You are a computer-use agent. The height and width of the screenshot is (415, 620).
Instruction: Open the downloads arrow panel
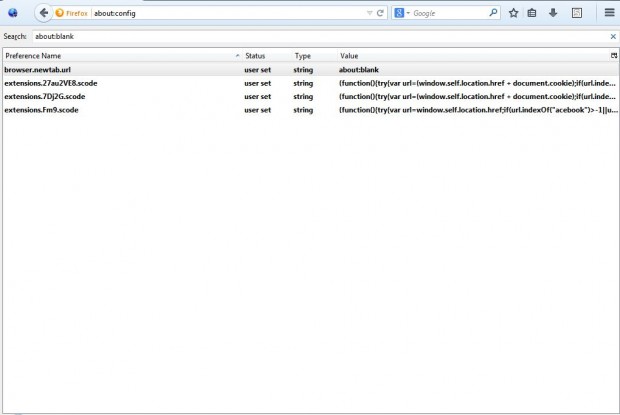(553, 13)
